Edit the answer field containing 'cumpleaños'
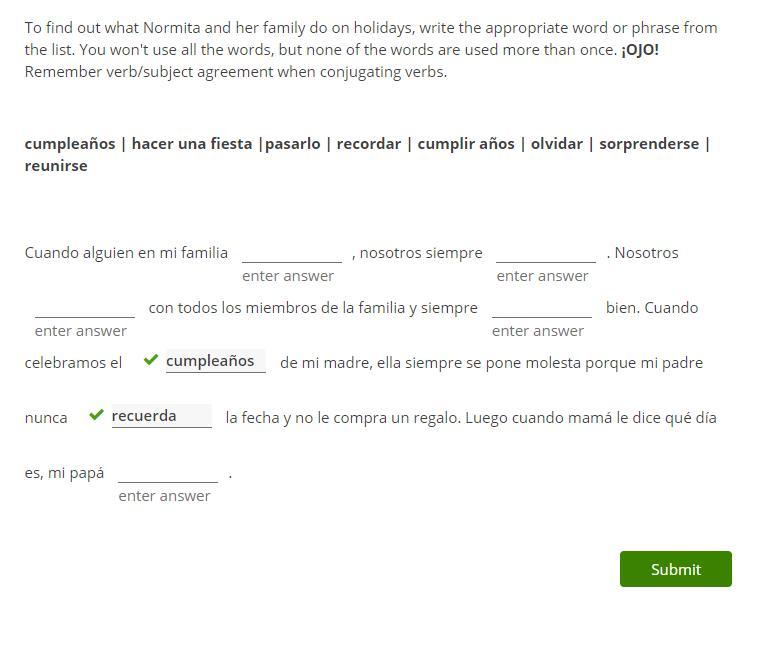This screenshot has width=760, height=651. (x=215, y=361)
